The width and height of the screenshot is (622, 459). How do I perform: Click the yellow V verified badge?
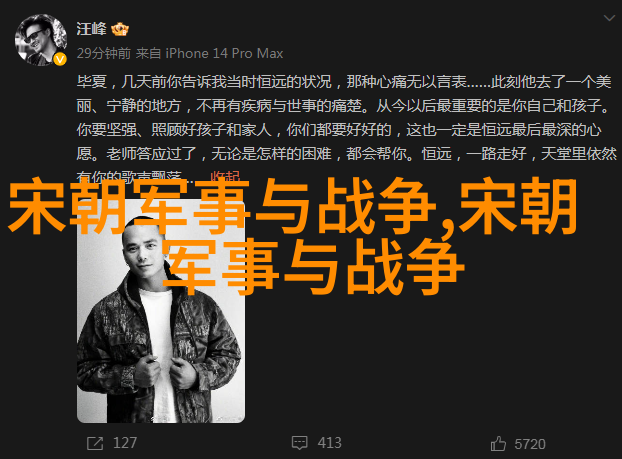click(60, 60)
